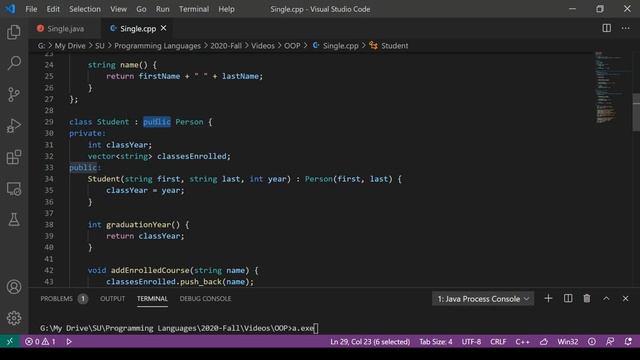Maximize the panel with up chevron
640x360 pixels.
606,298
